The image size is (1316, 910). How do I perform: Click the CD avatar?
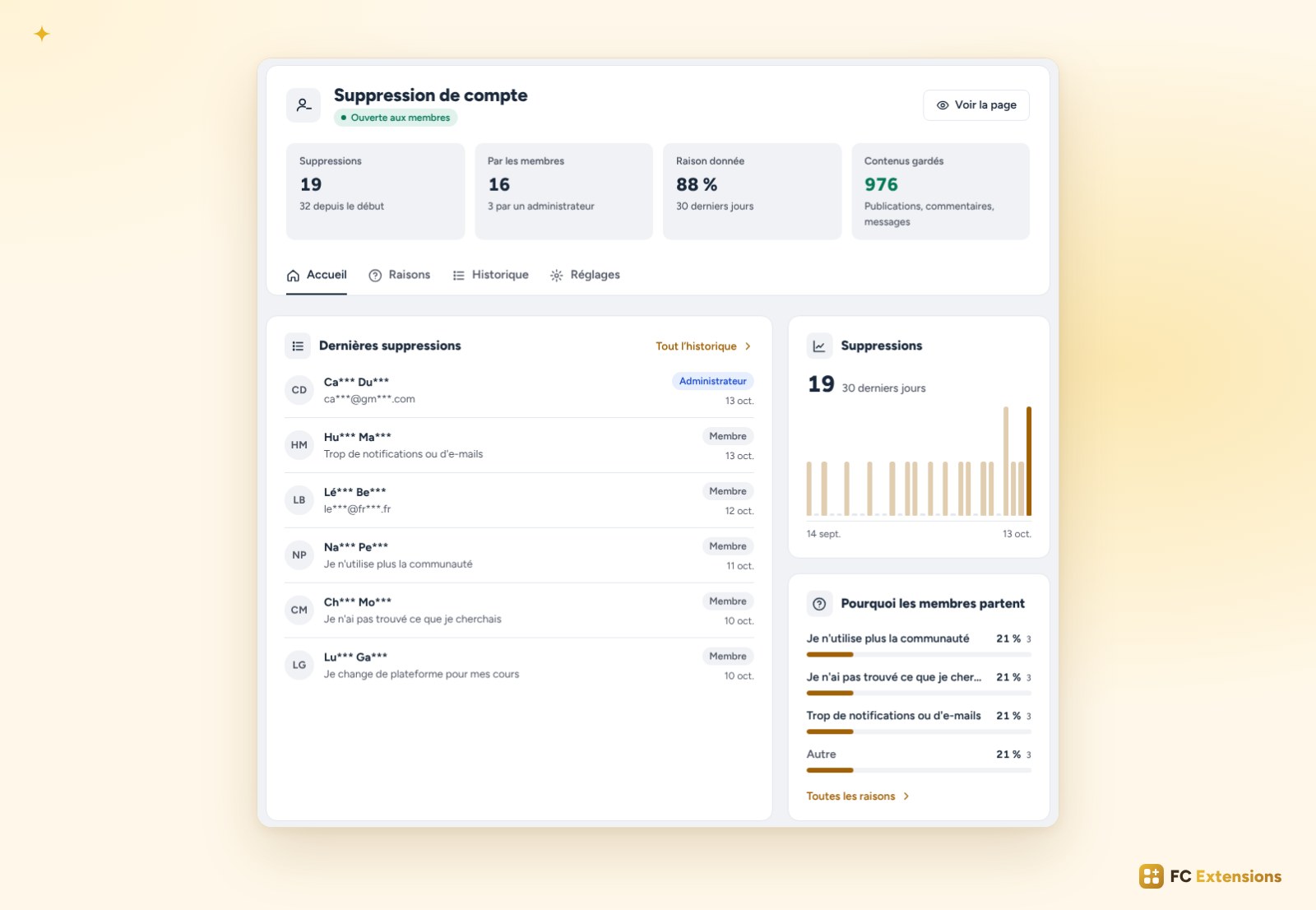pos(299,390)
